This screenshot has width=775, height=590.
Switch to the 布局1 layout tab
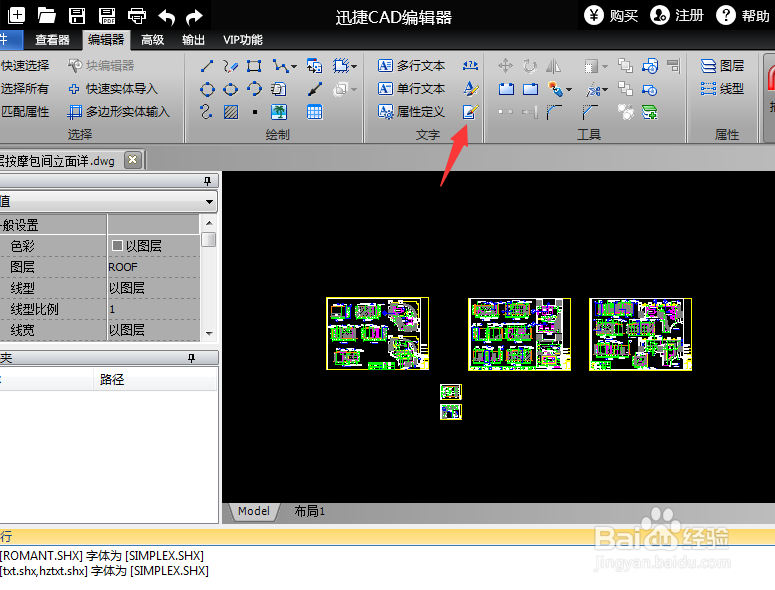pos(309,511)
